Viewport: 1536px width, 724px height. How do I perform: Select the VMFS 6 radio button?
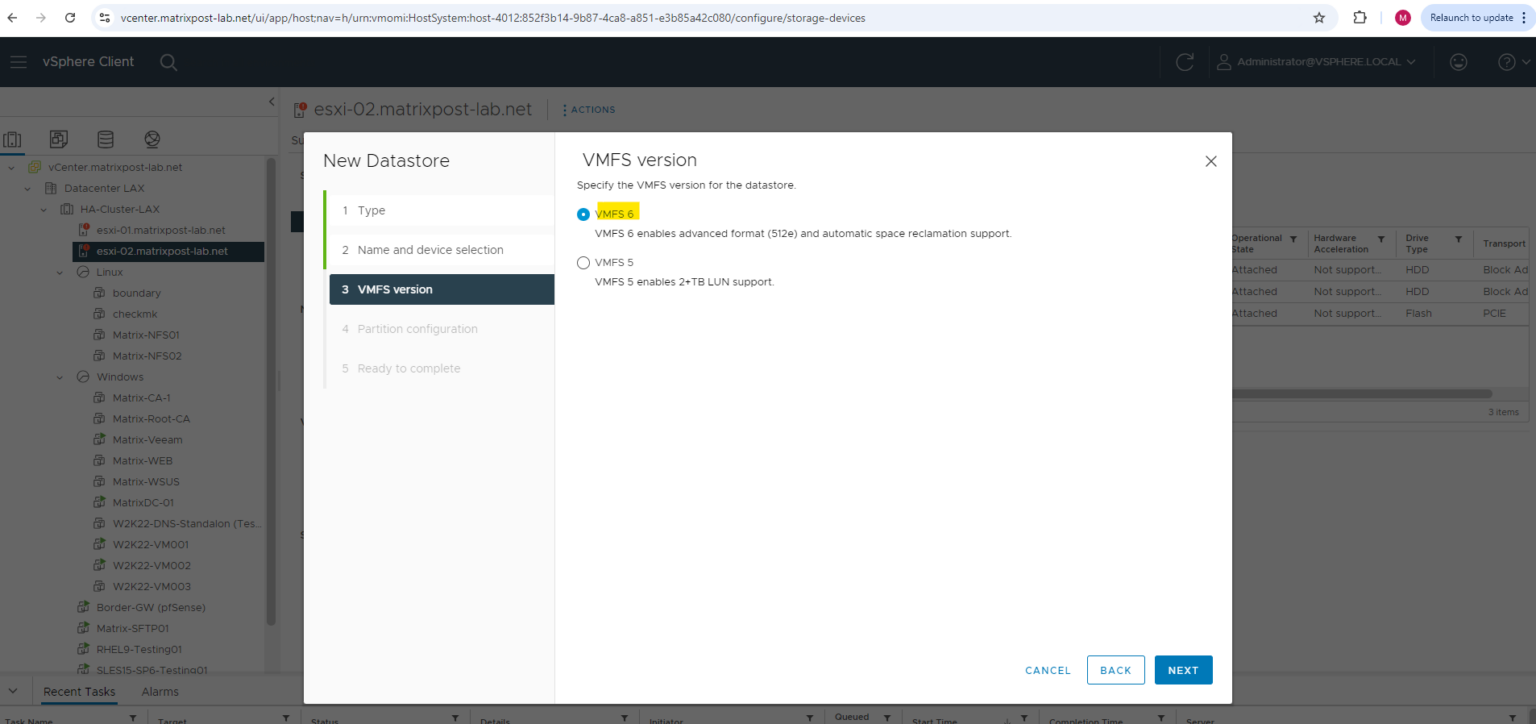click(x=583, y=213)
